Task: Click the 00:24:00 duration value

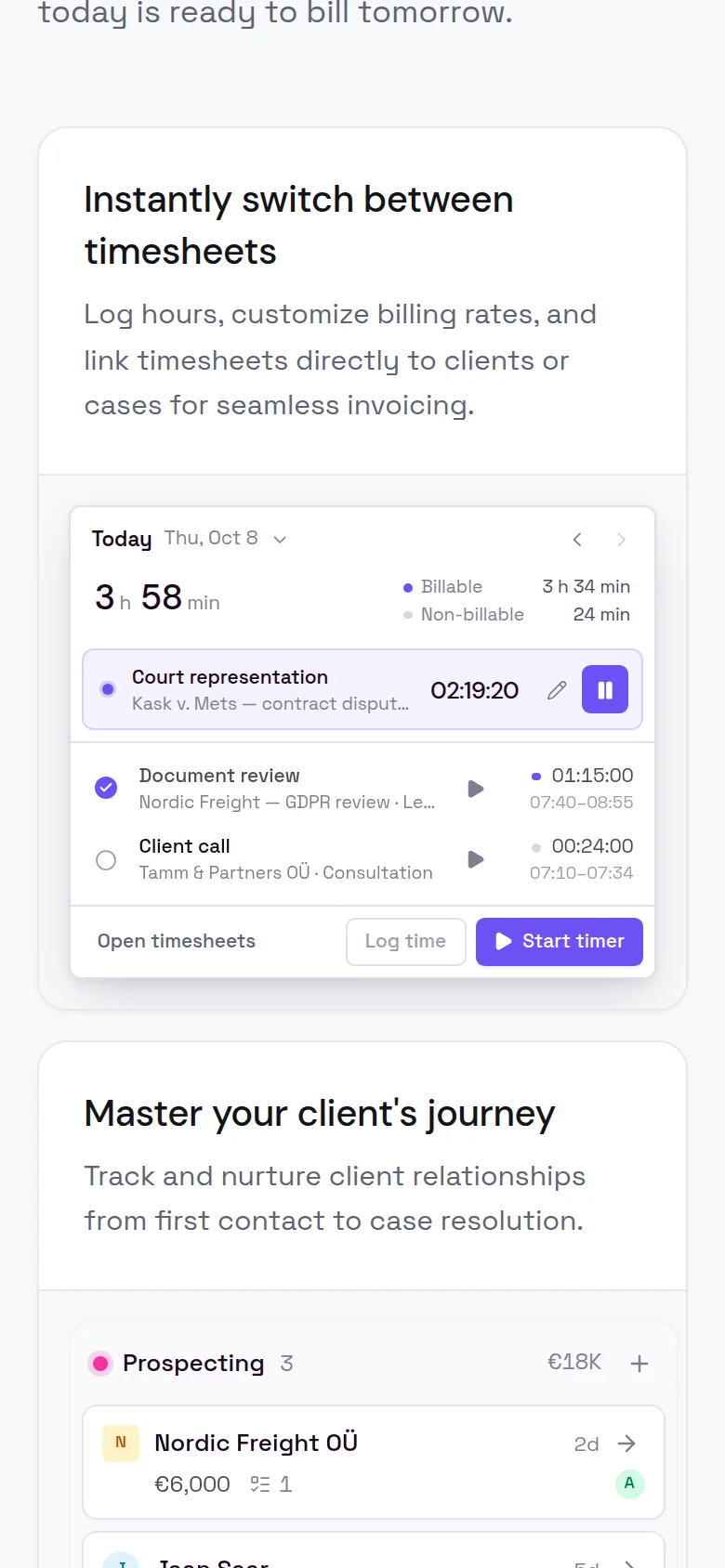Action: click(592, 845)
